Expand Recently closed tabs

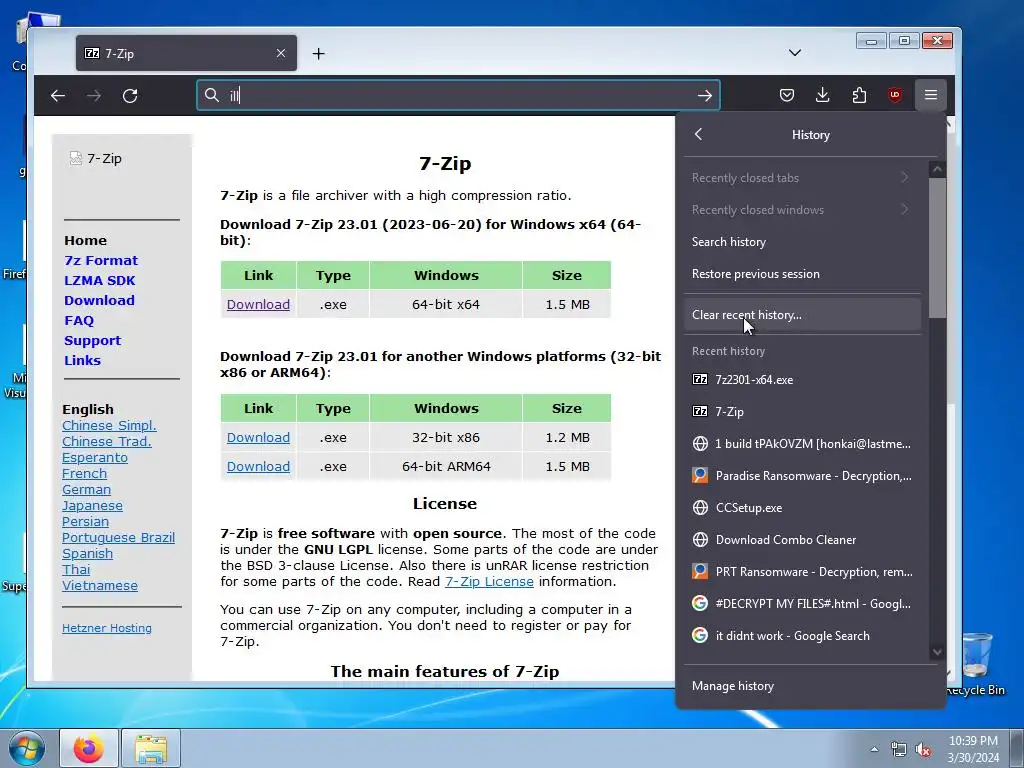(802, 178)
